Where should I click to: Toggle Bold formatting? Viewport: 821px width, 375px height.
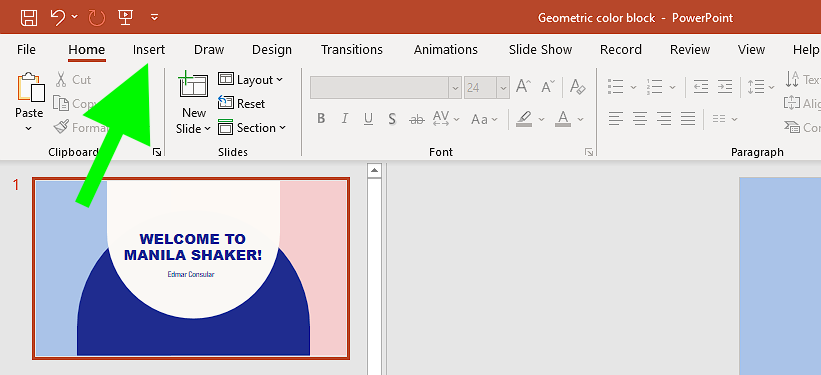tap(321, 119)
